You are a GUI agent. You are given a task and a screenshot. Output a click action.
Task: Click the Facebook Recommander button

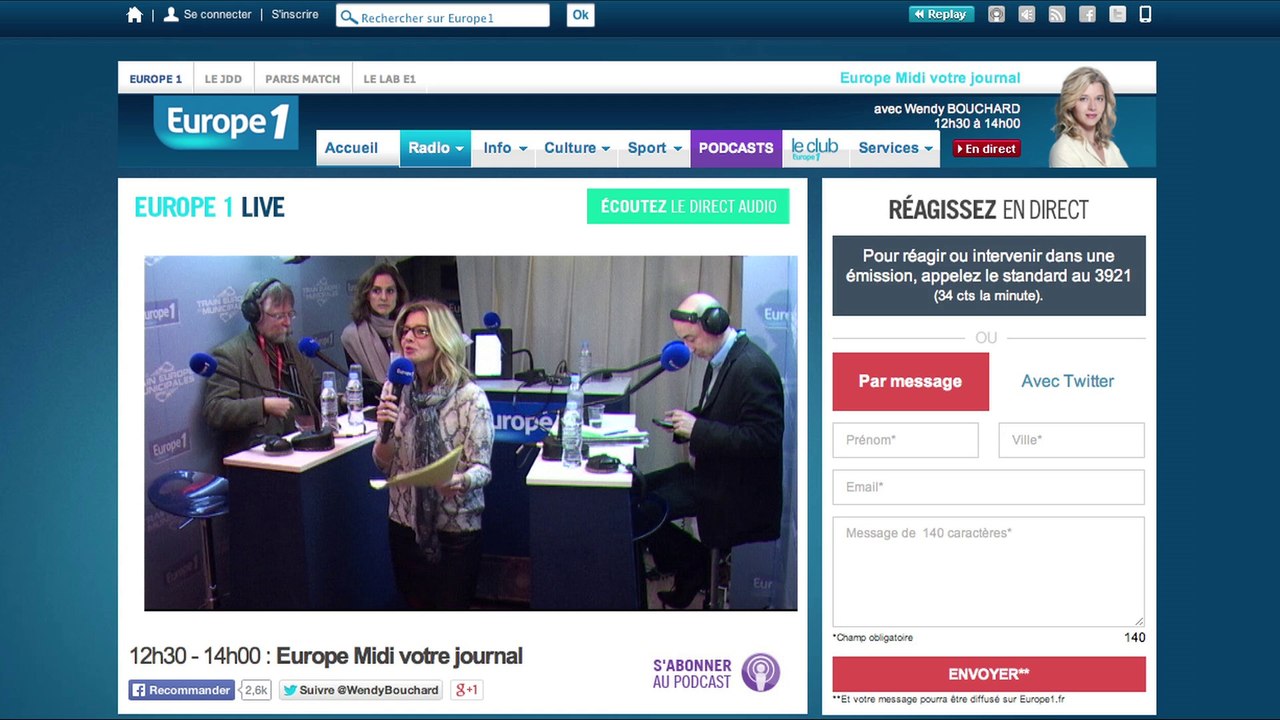coord(181,690)
